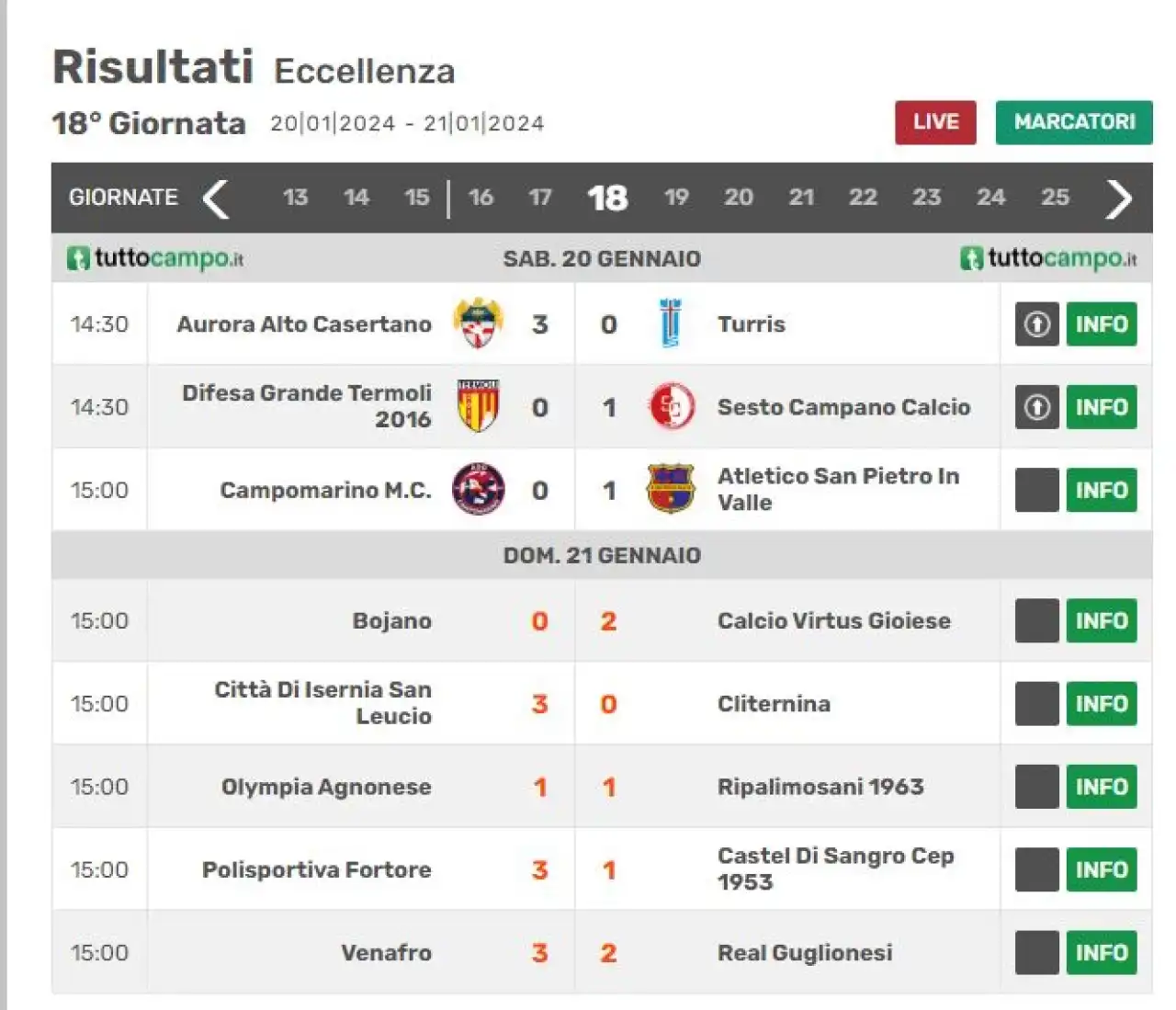The width and height of the screenshot is (1176, 1010).
Task: Click the Polisportiva Fortore team name
Action: [317, 869]
